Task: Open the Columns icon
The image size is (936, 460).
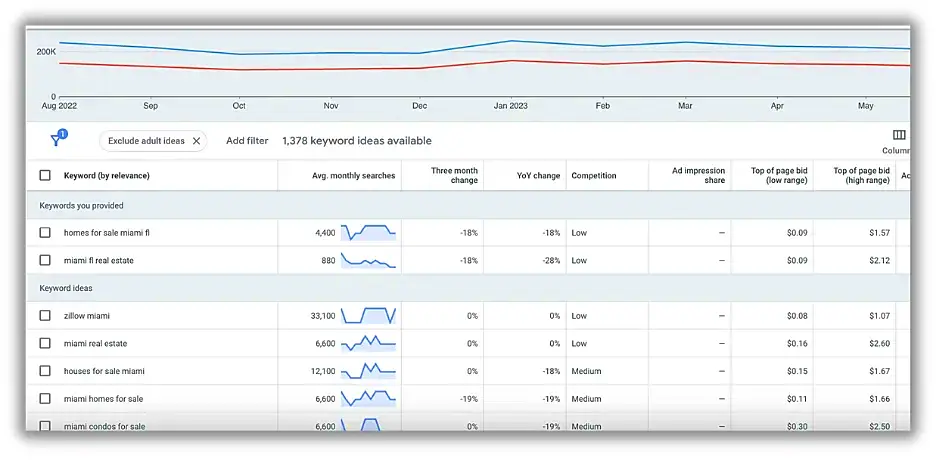Action: [899, 136]
